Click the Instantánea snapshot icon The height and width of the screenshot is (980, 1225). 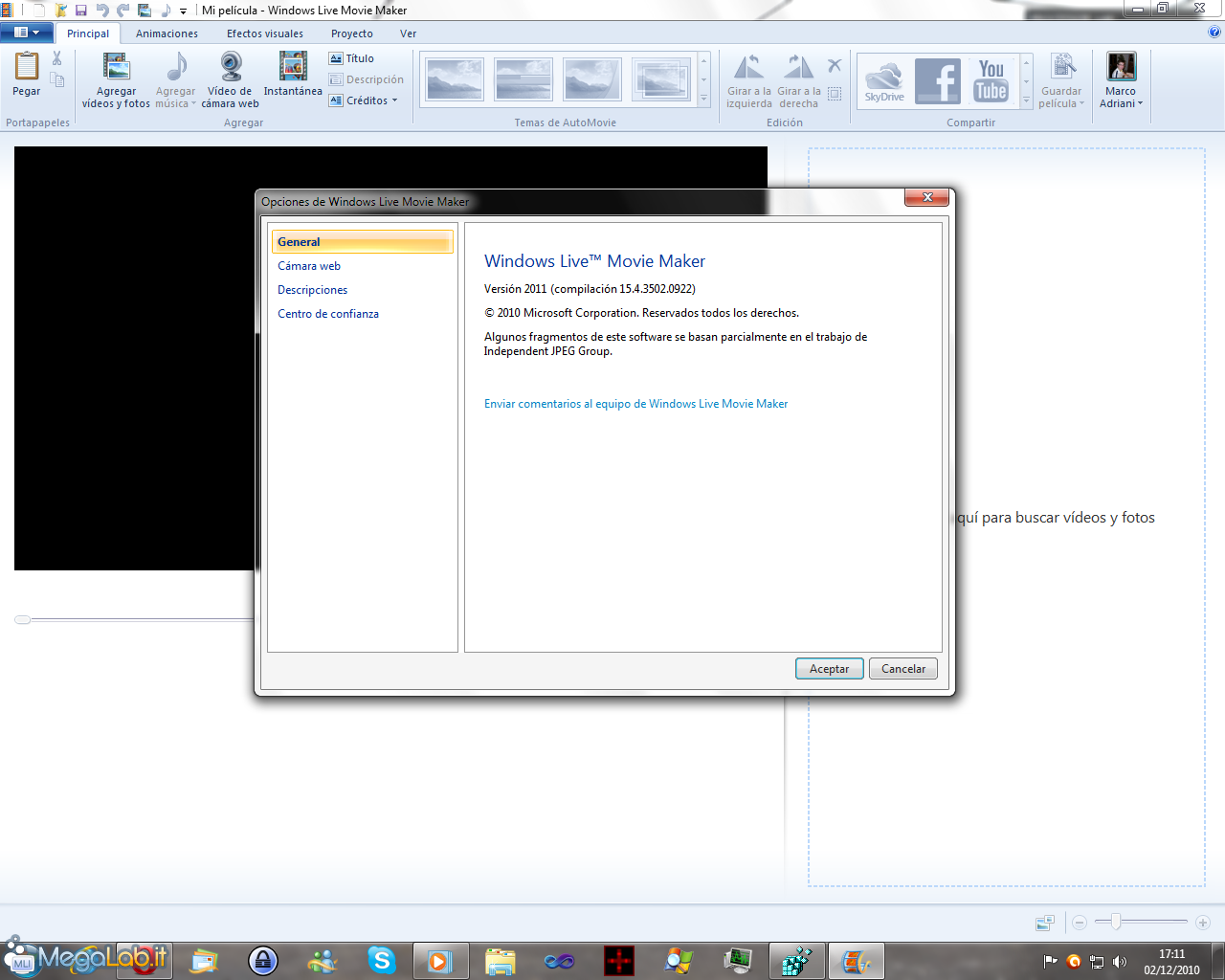[x=293, y=67]
